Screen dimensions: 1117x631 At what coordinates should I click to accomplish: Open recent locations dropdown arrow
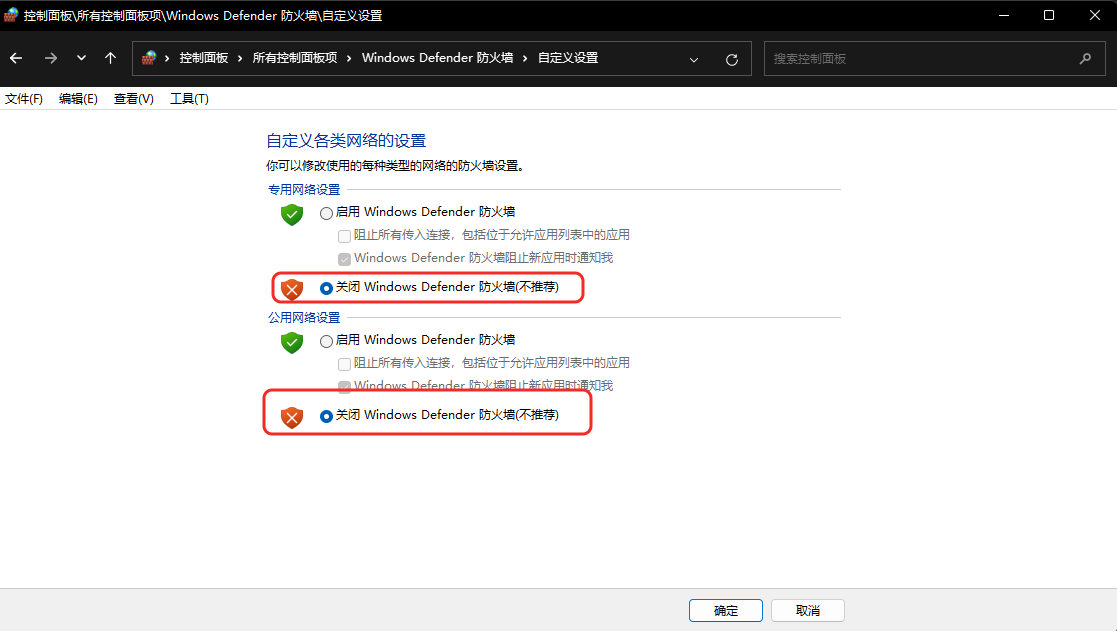tap(81, 58)
